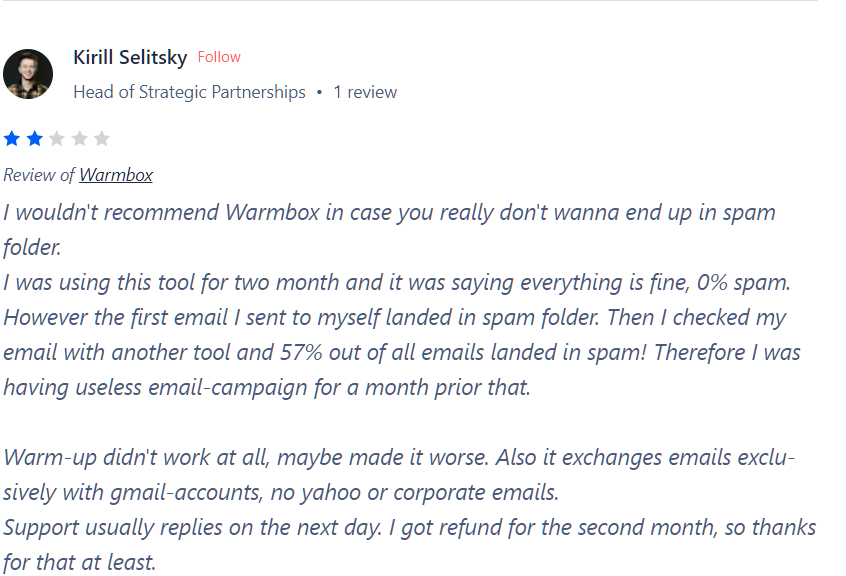
Task: Click the third gray rating star
Action: point(57,139)
